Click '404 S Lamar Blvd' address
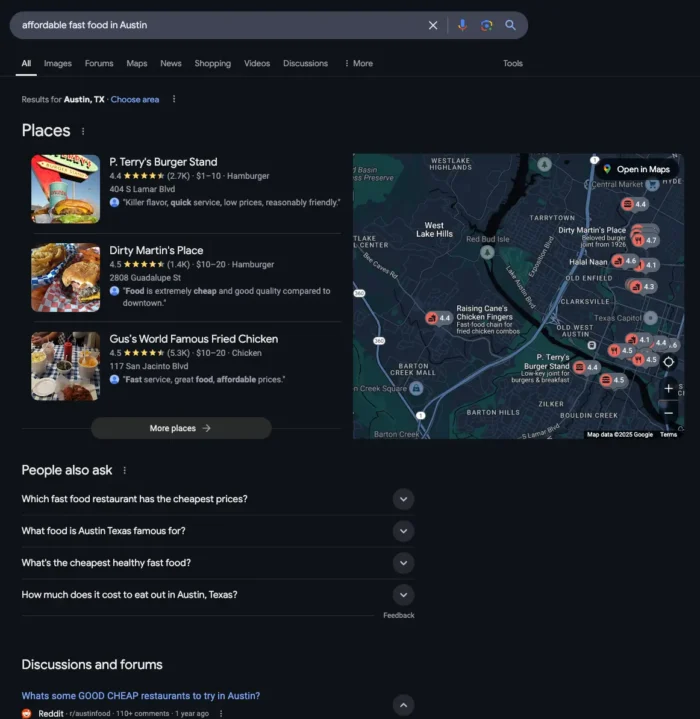 (x=142, y=189)
